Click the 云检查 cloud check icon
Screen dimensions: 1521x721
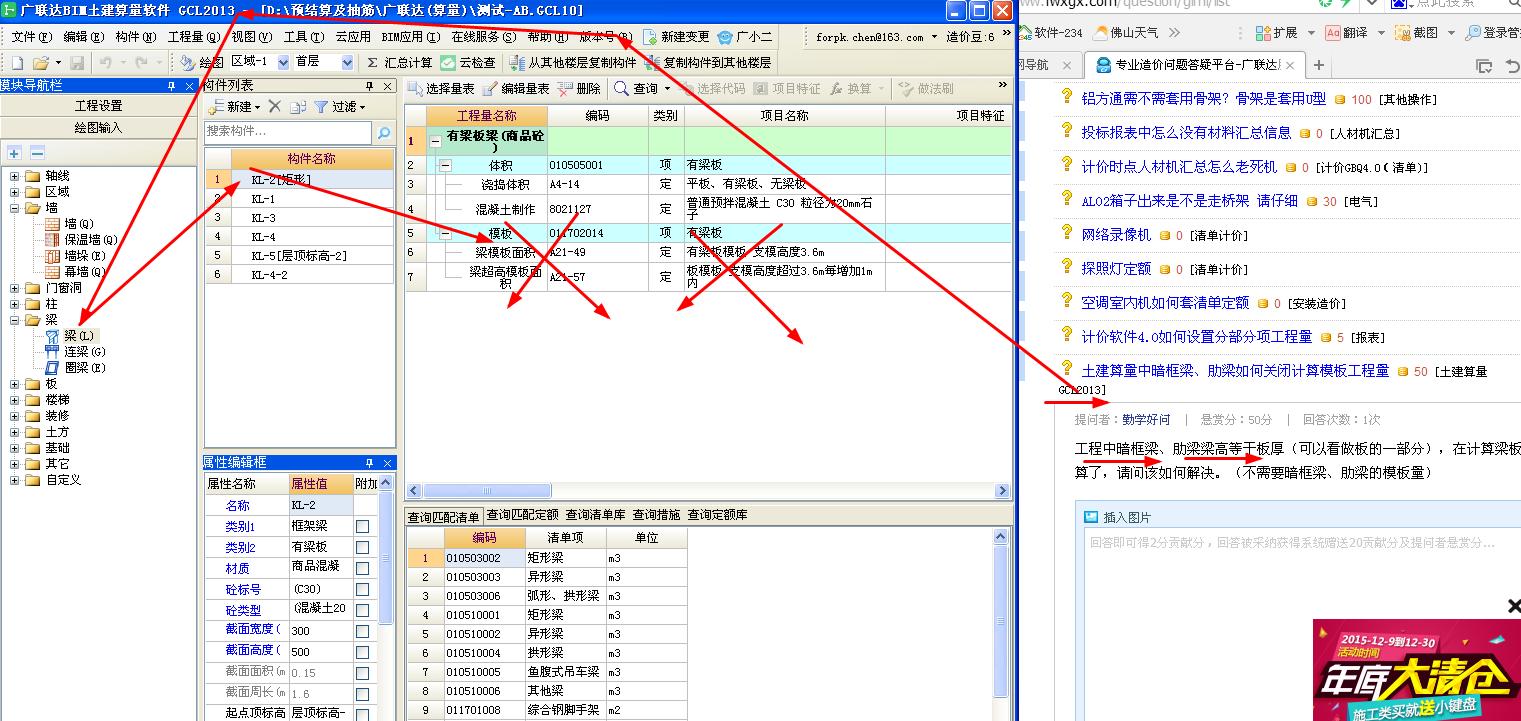[x=448, y=62]
